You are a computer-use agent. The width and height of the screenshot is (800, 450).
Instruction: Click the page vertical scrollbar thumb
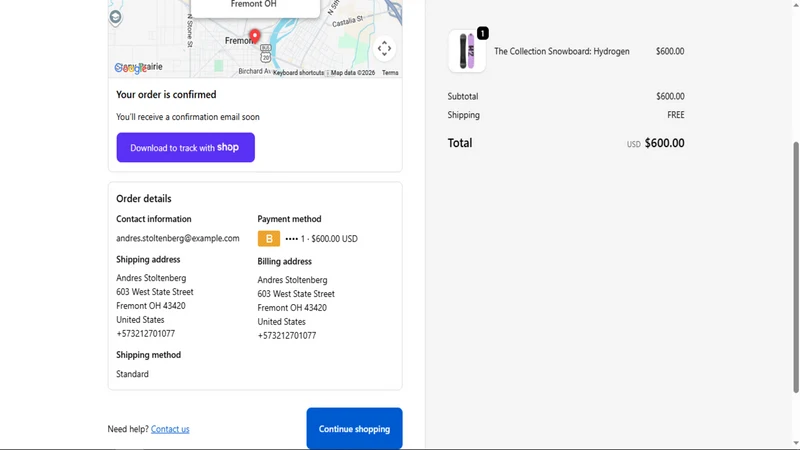click(x=796, y=267)
